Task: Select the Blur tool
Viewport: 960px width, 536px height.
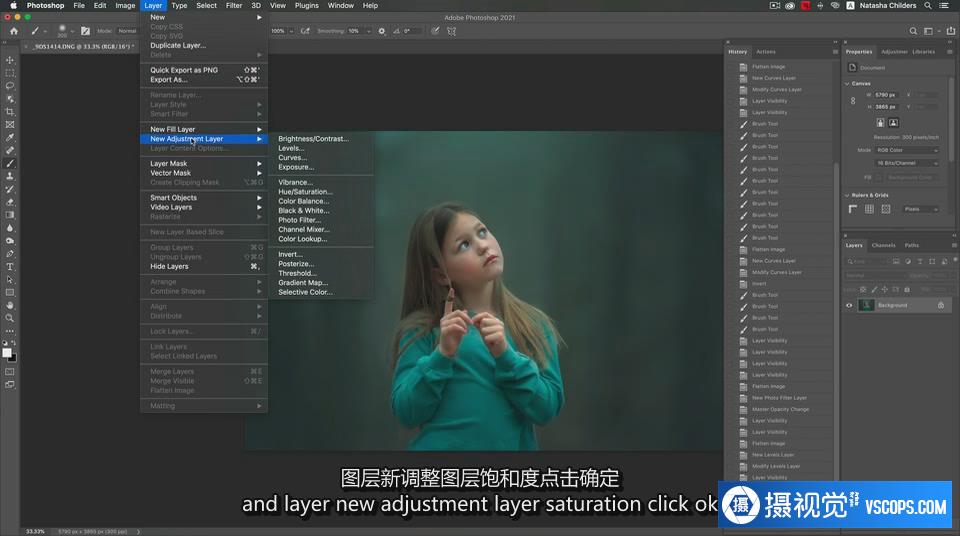Action: pos(10,228)
